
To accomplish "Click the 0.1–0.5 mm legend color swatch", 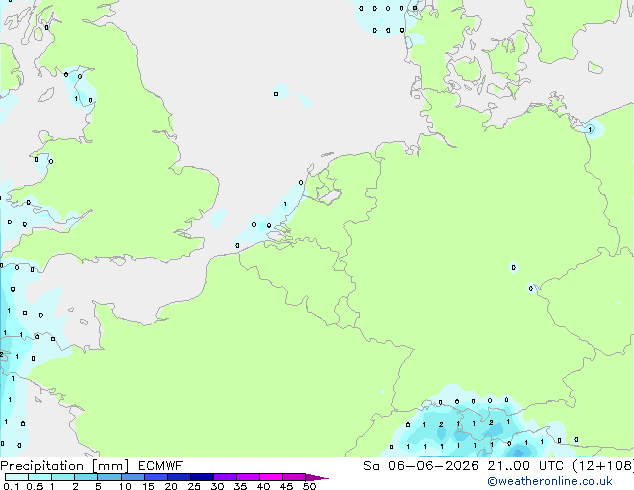I will [17, 477].
